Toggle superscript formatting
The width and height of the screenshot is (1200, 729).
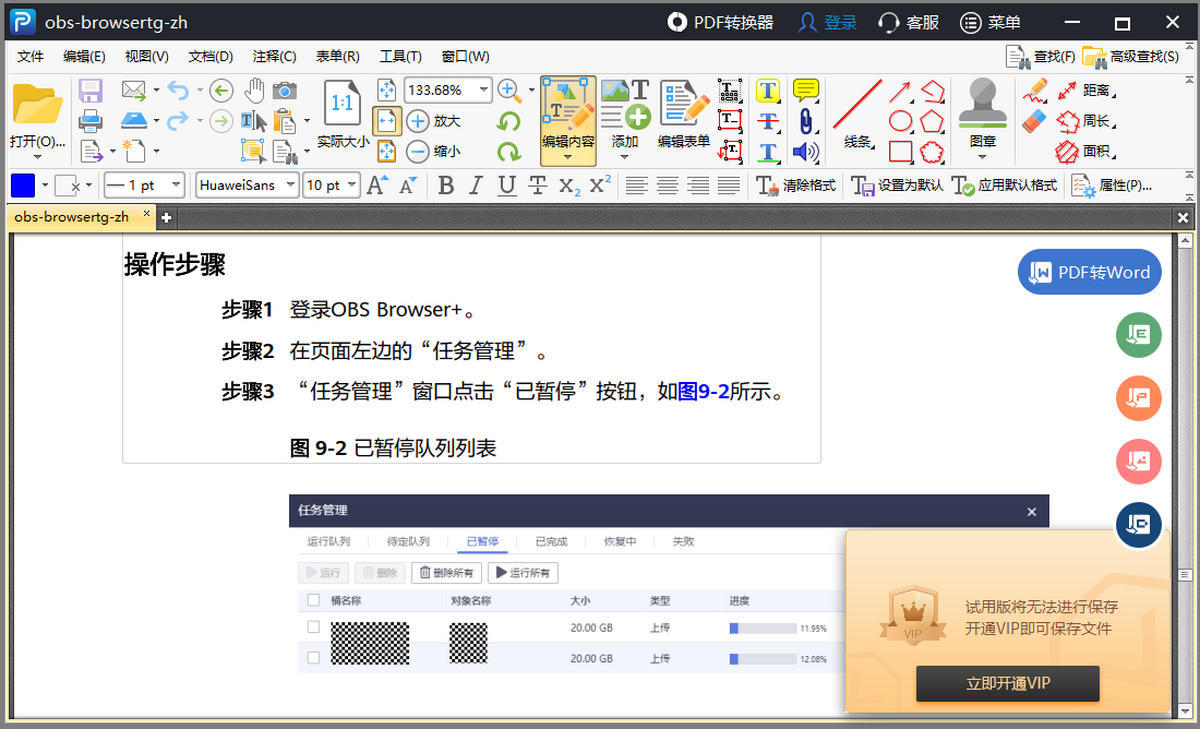pyautogui.click(x=600, y=185)
